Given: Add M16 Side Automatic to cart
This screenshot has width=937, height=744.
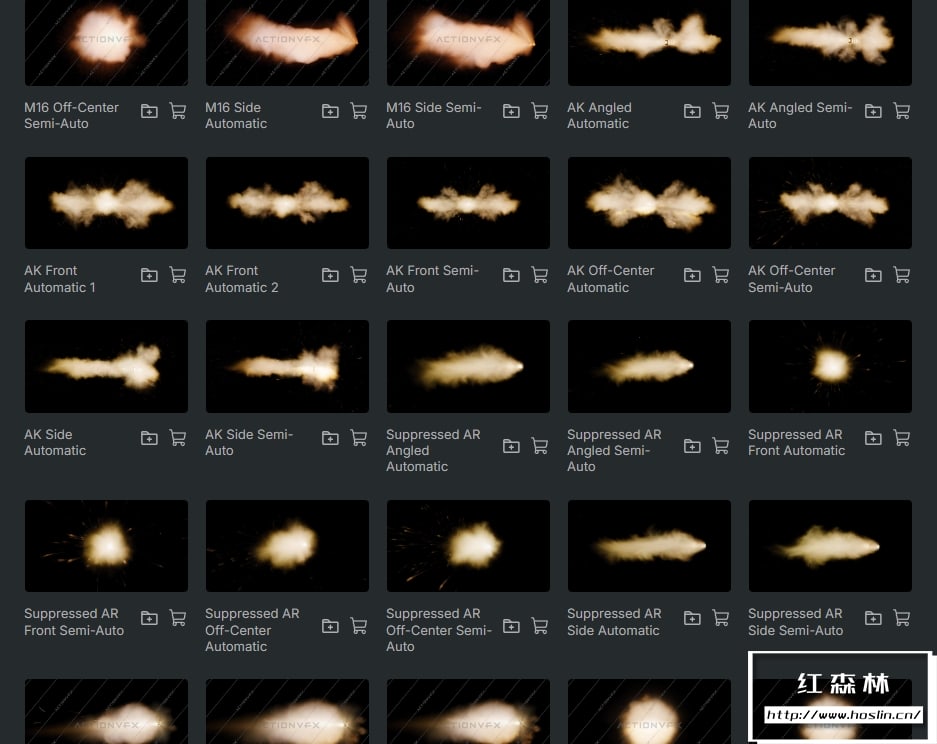Looking at the screenshot, I should 359,111.
